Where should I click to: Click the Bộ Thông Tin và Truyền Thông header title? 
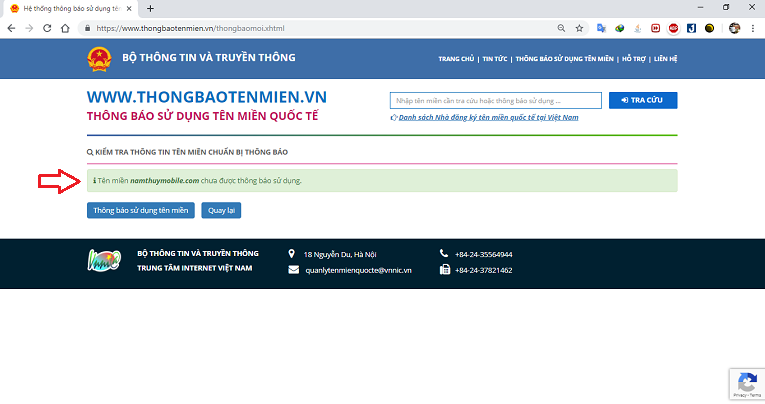[x=209, y=58]
